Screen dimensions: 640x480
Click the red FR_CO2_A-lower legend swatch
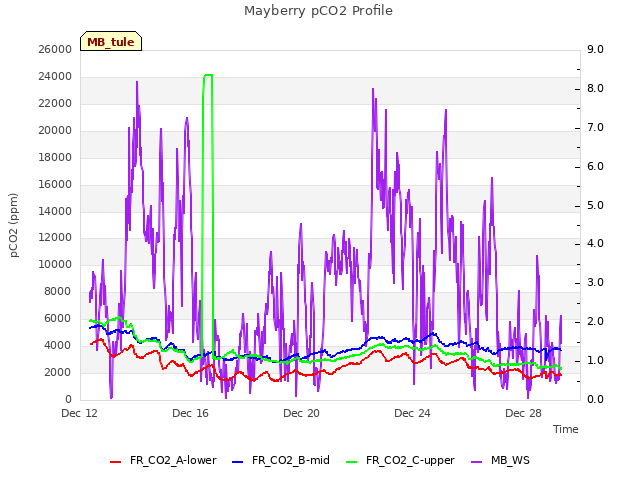(116, 462)
